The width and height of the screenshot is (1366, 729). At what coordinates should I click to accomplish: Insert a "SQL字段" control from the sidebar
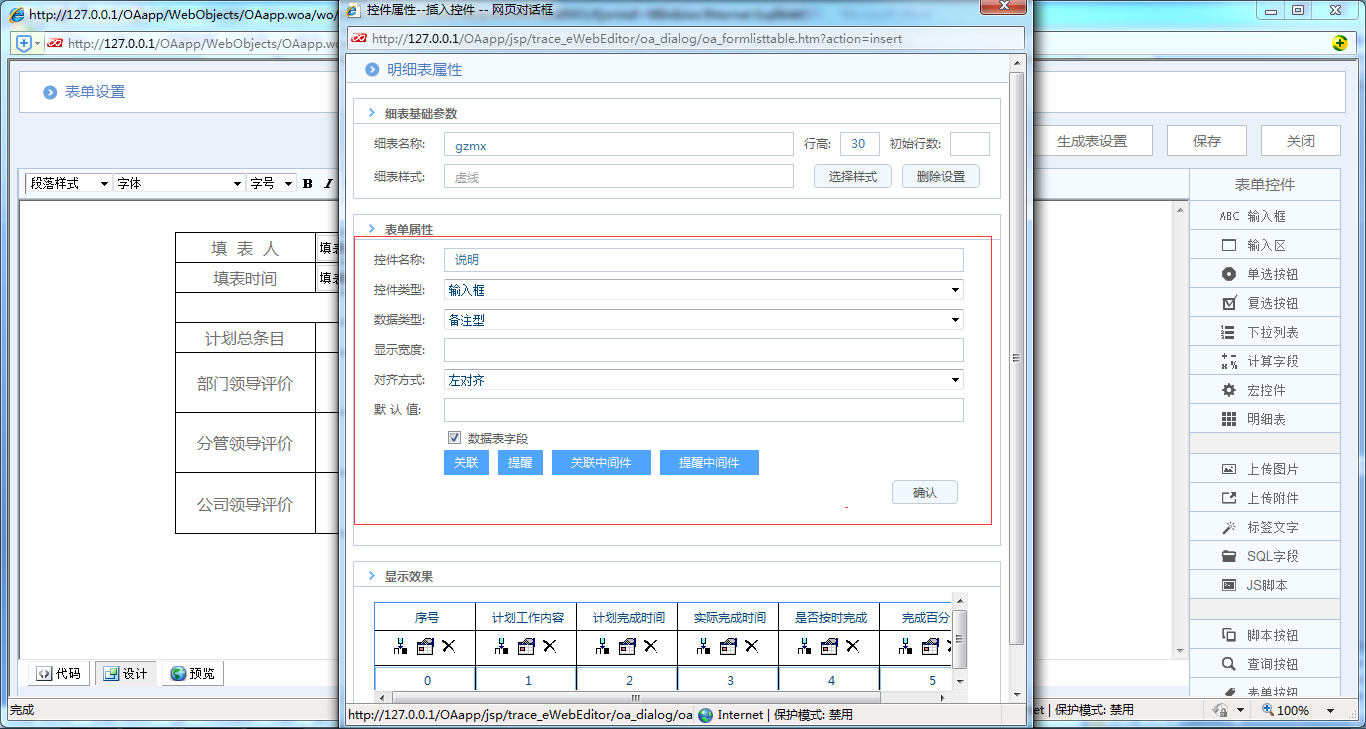pyautogui.click(x=1264, y=554)
